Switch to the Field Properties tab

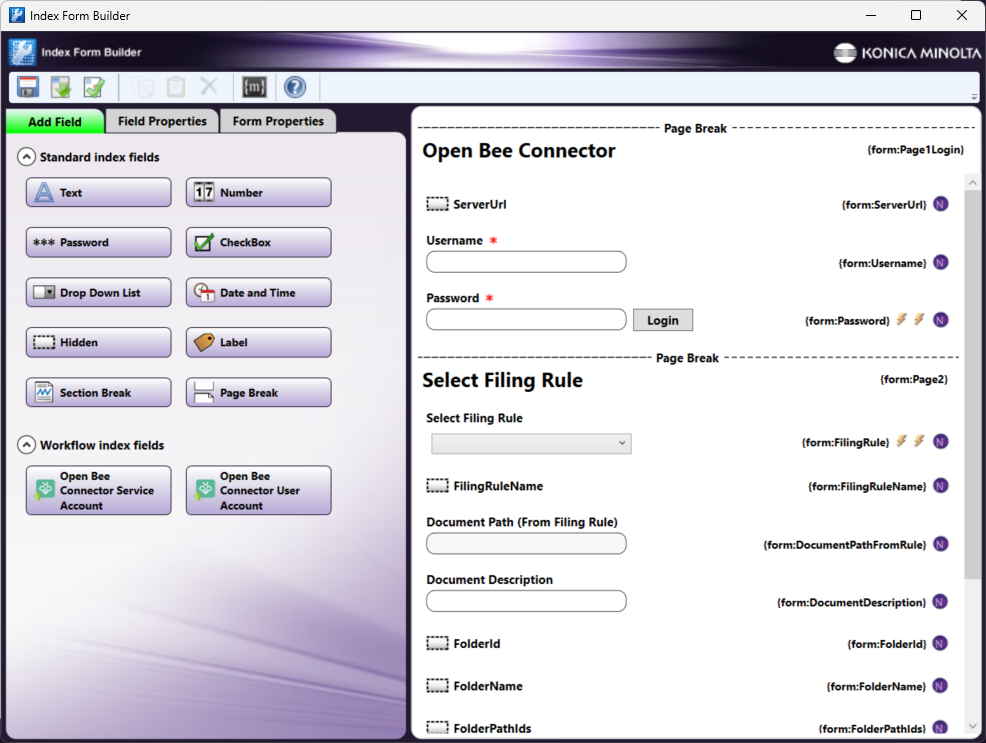162,120
